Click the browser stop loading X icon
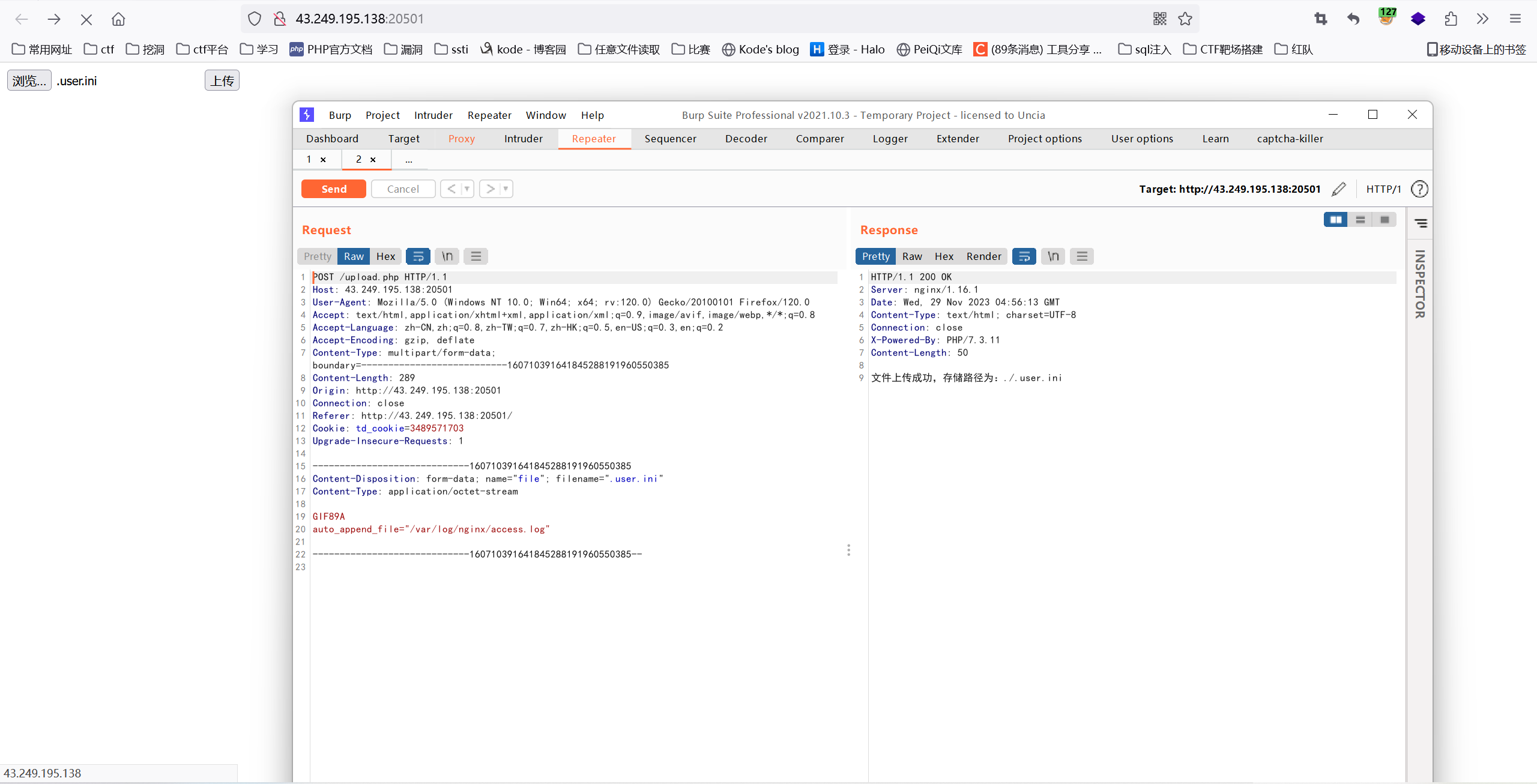 click(x=86, y=19)
